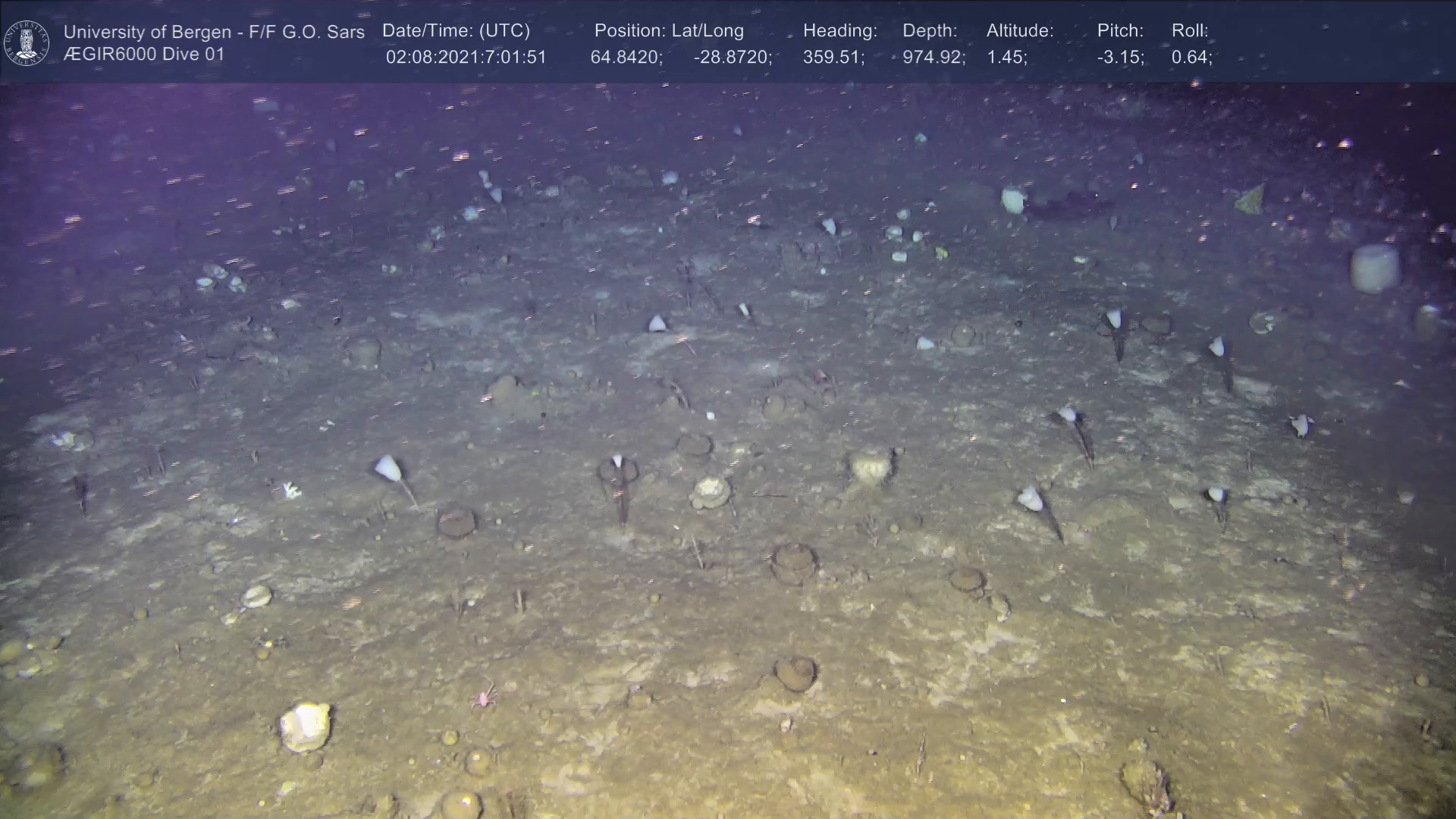Screen dimensions: 1456x819
Task: Select the longitude value -28.8720
Action: pos(733,57)
